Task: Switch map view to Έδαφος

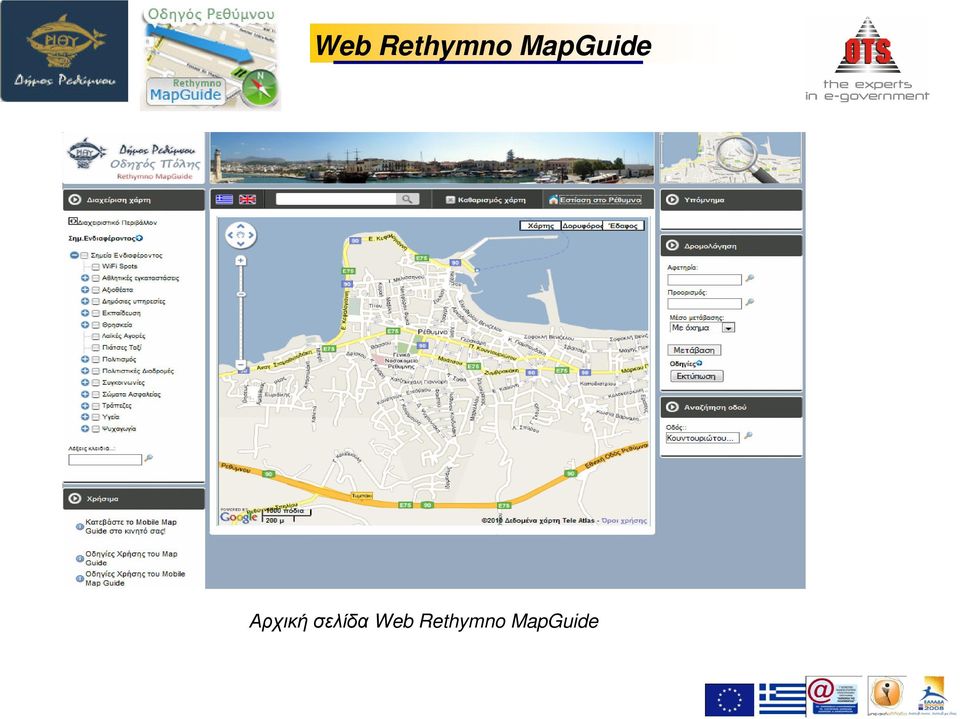Action: click(x=623, y=226)
